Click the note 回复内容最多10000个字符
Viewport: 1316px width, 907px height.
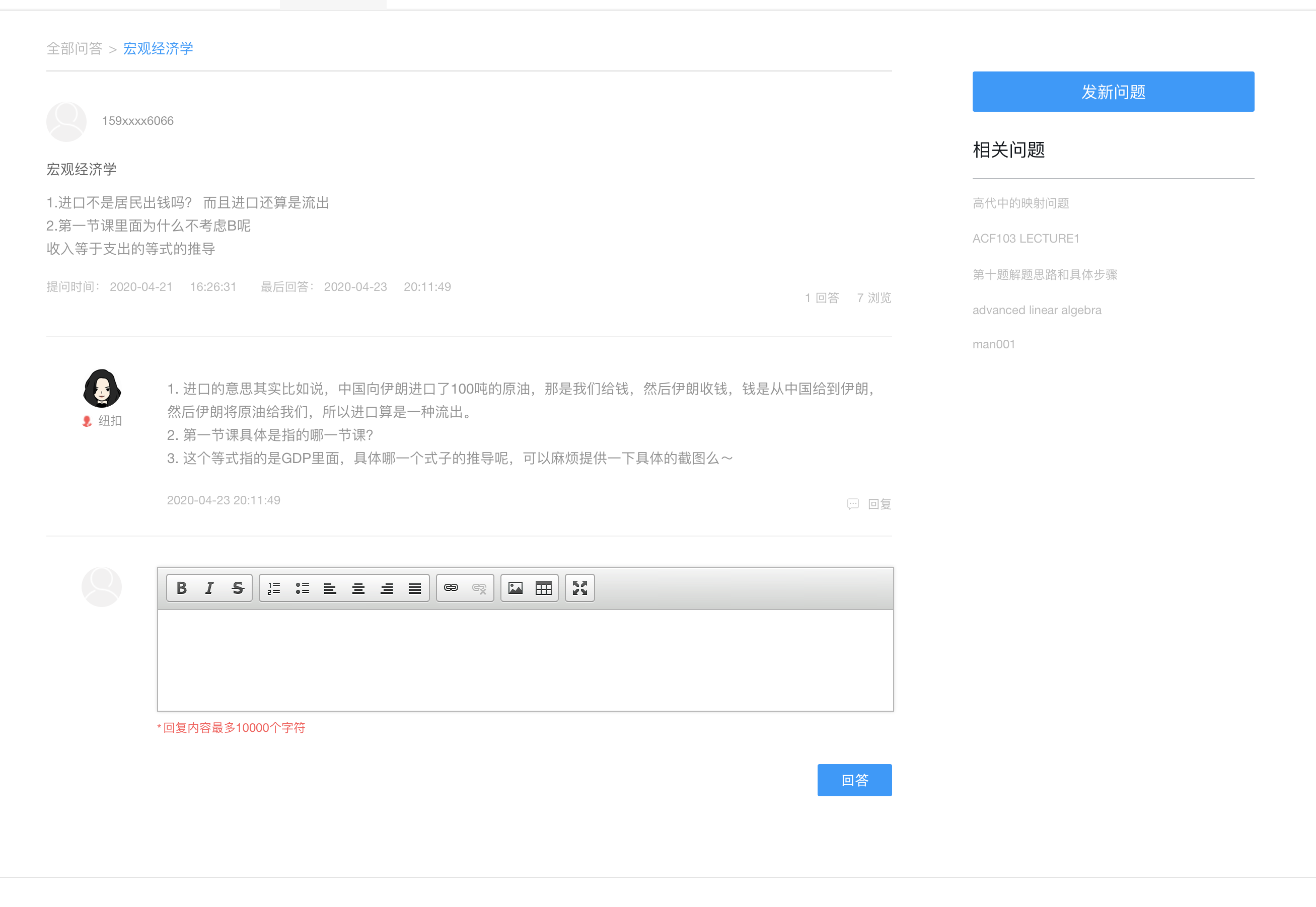tap(232, 727)
